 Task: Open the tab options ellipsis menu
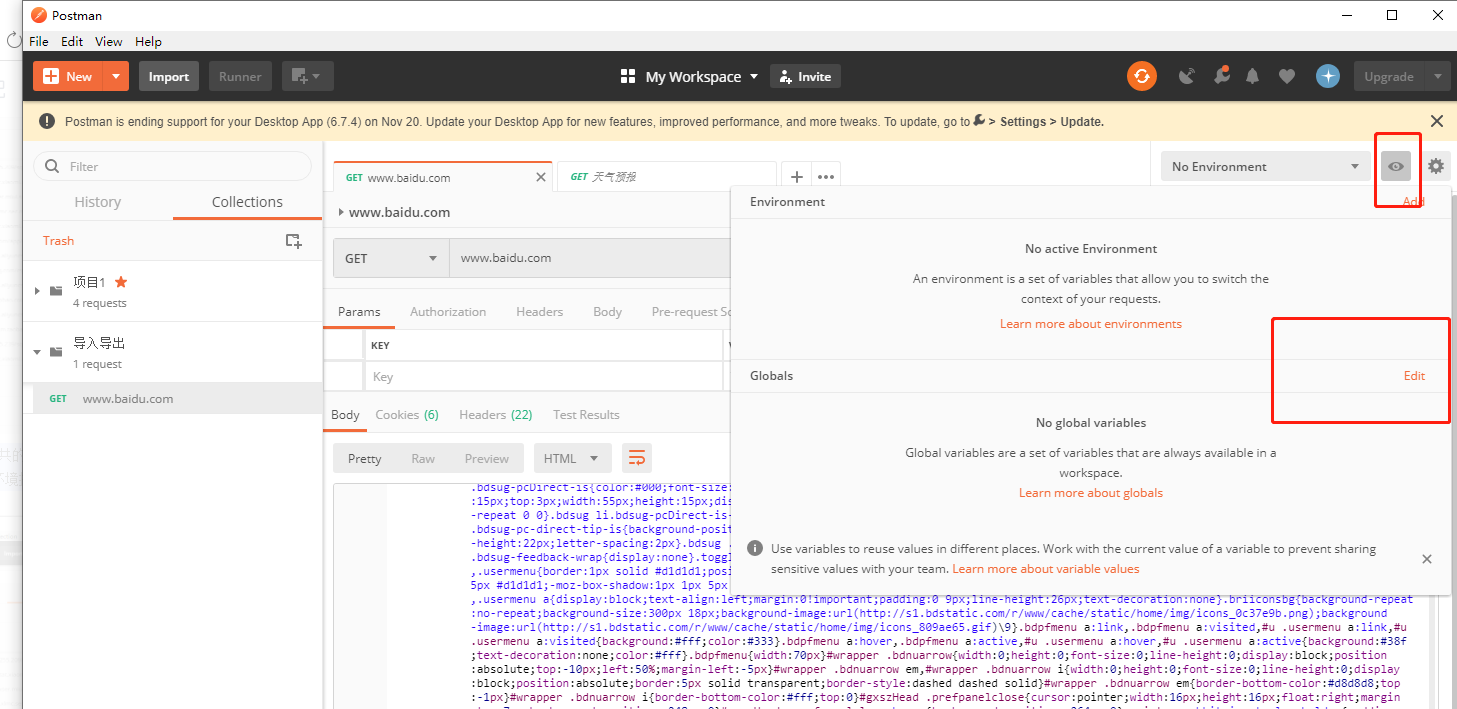825,177
